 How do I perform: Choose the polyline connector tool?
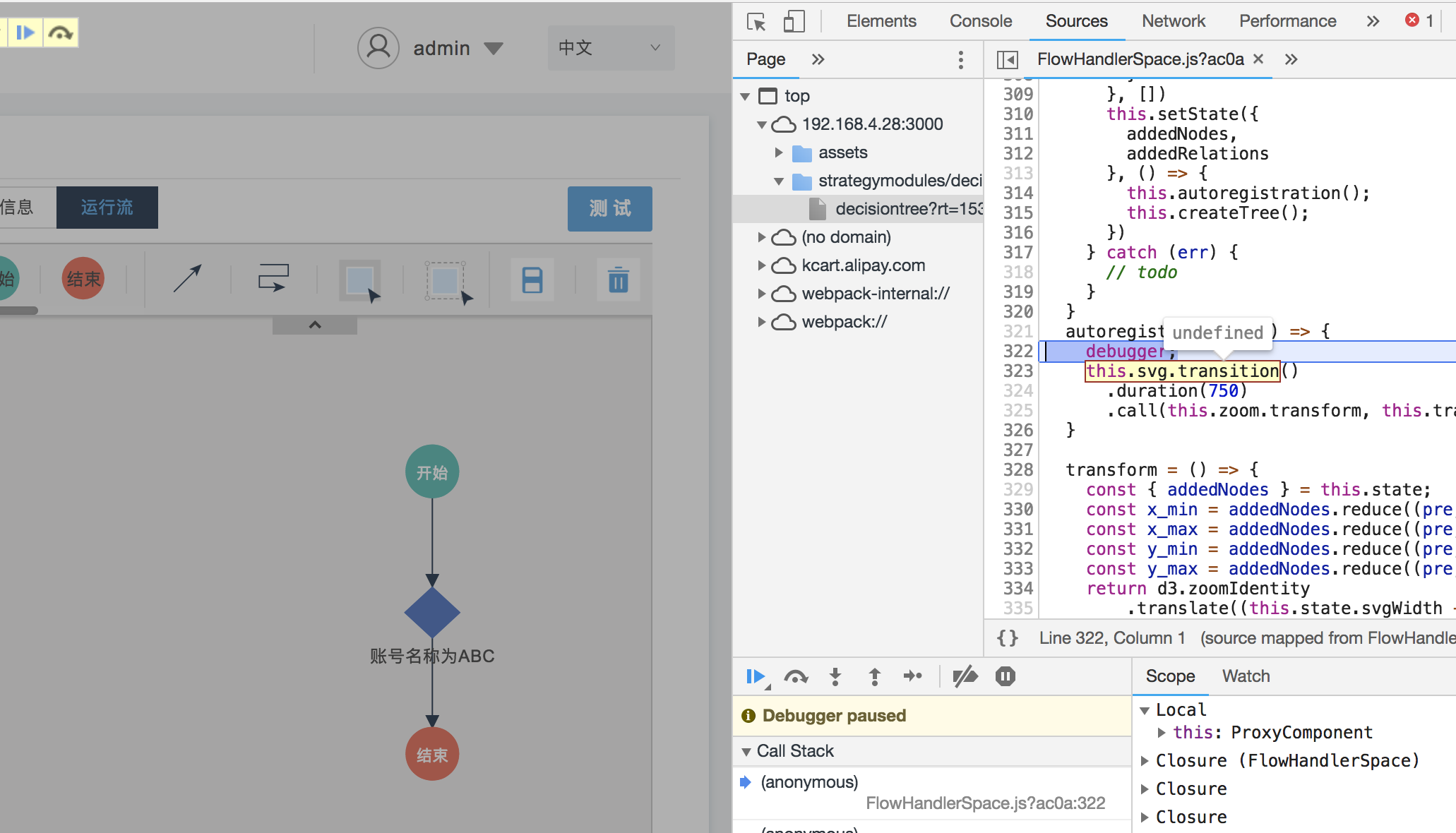(x=273, y=278)
